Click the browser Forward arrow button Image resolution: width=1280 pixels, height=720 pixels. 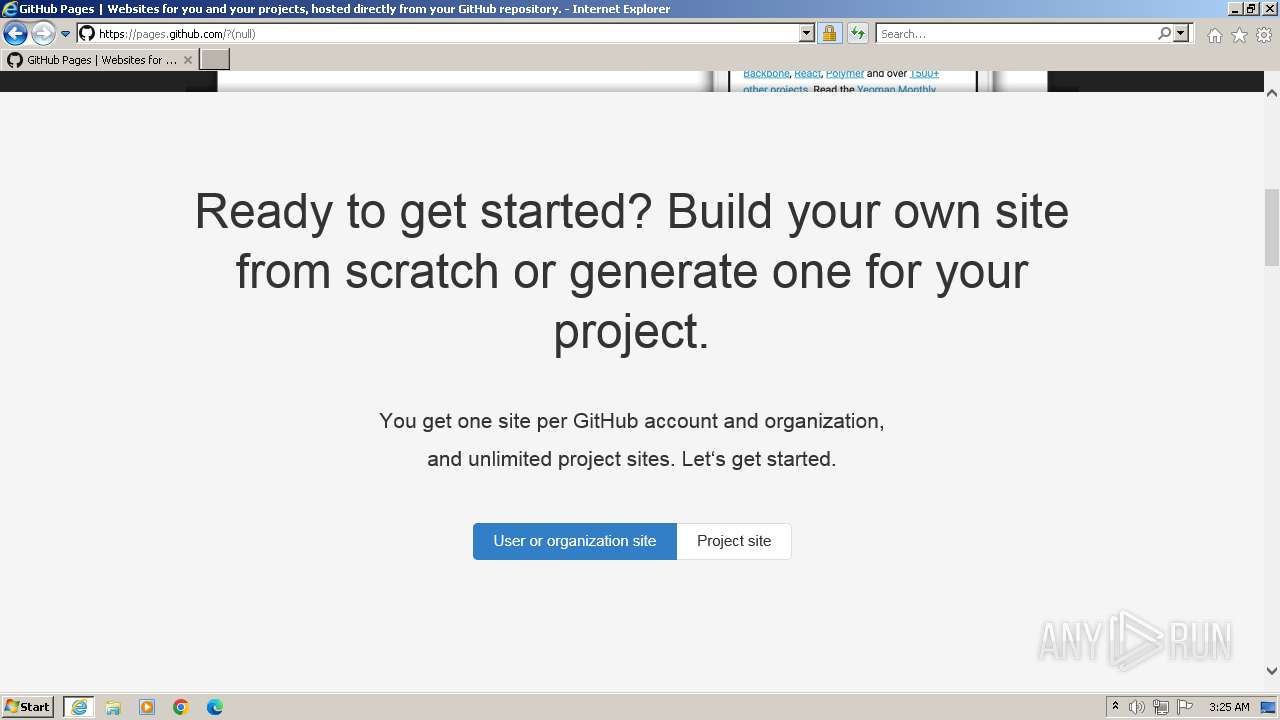43,34
